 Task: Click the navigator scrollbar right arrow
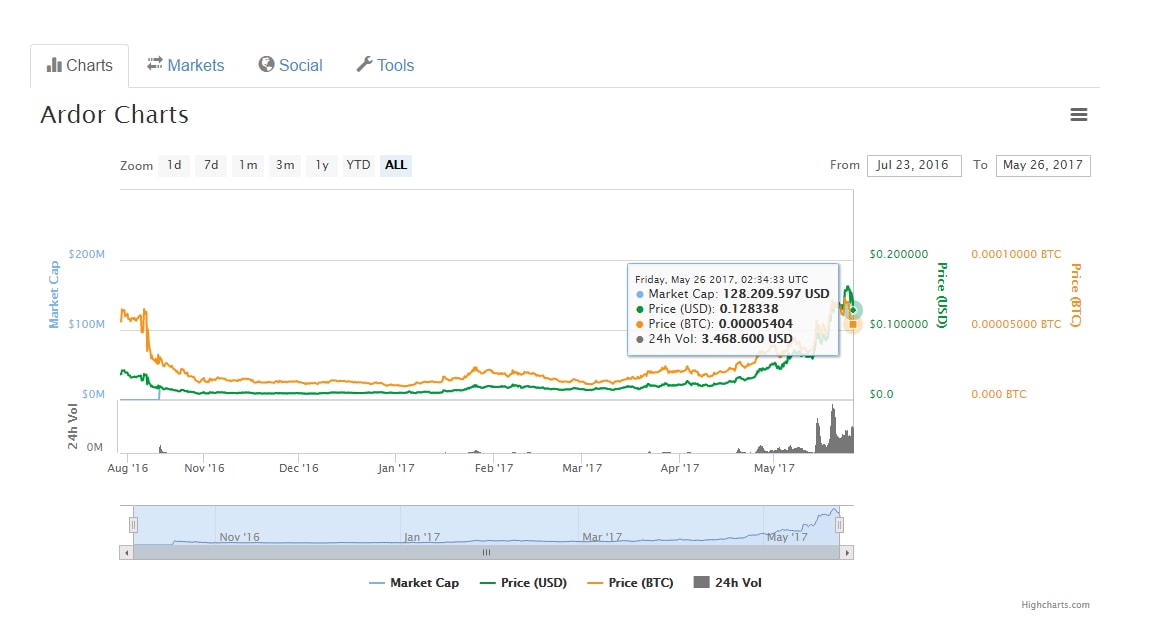point(846,552)
